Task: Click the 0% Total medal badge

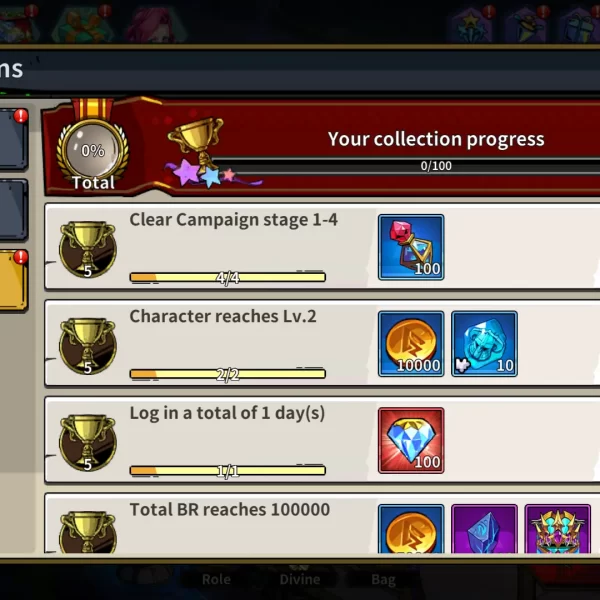Action: point(93,153)
